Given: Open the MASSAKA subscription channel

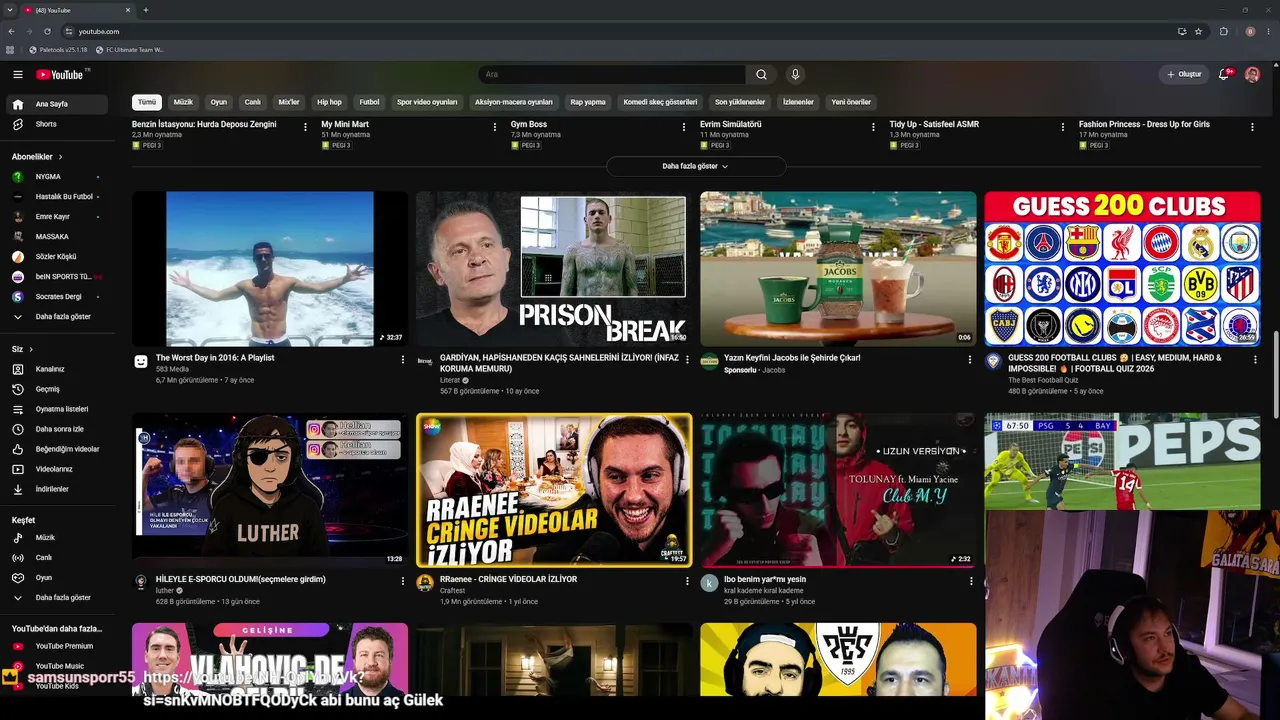Looking at the screenshot, I should [56, 237].
